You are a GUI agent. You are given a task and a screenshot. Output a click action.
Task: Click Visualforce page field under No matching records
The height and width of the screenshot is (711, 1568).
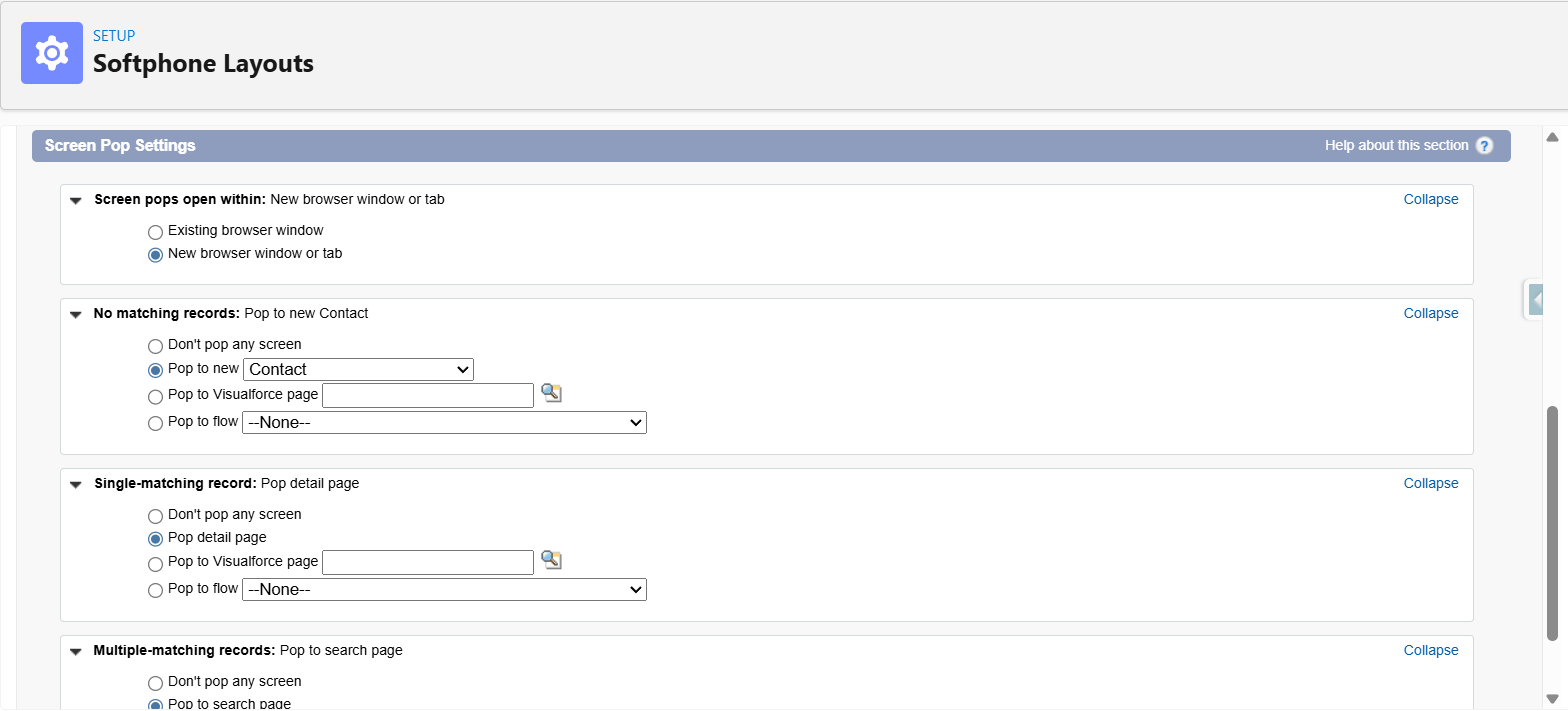pos(428,396)
